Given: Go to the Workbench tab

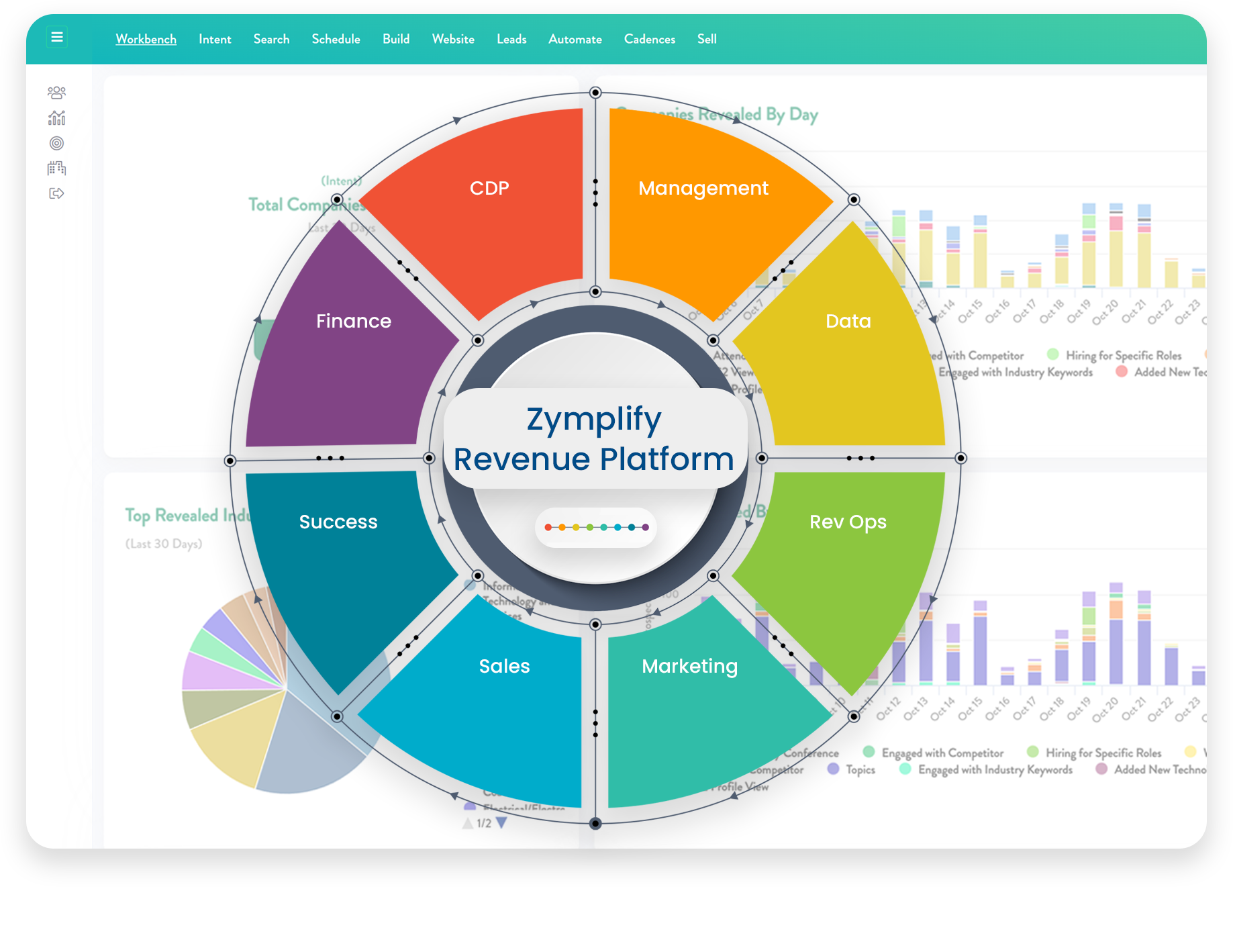Looking at the screenshot, I should (146, 39).
